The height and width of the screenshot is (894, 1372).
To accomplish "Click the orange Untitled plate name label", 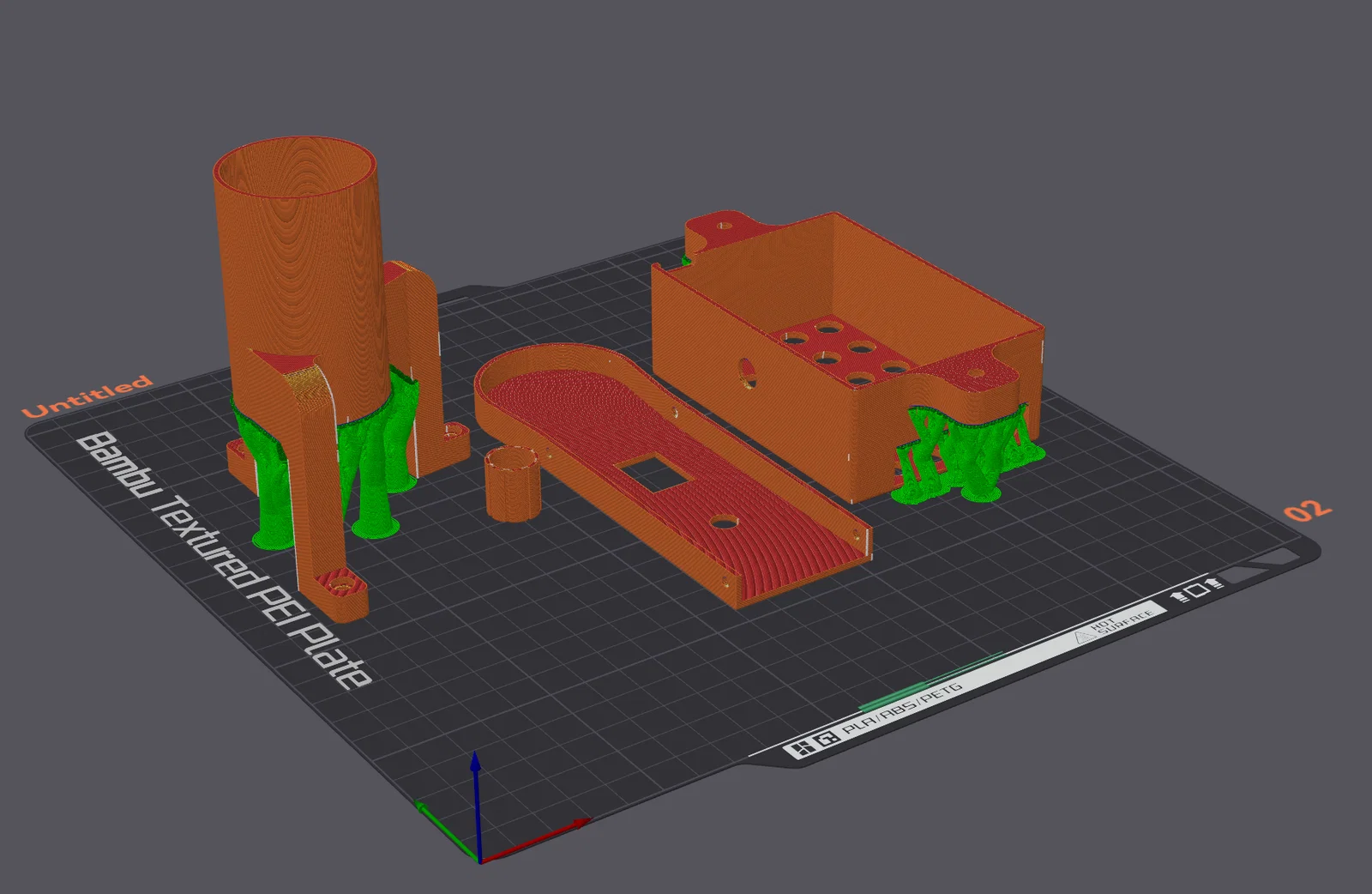I will (x=87, y=396).
